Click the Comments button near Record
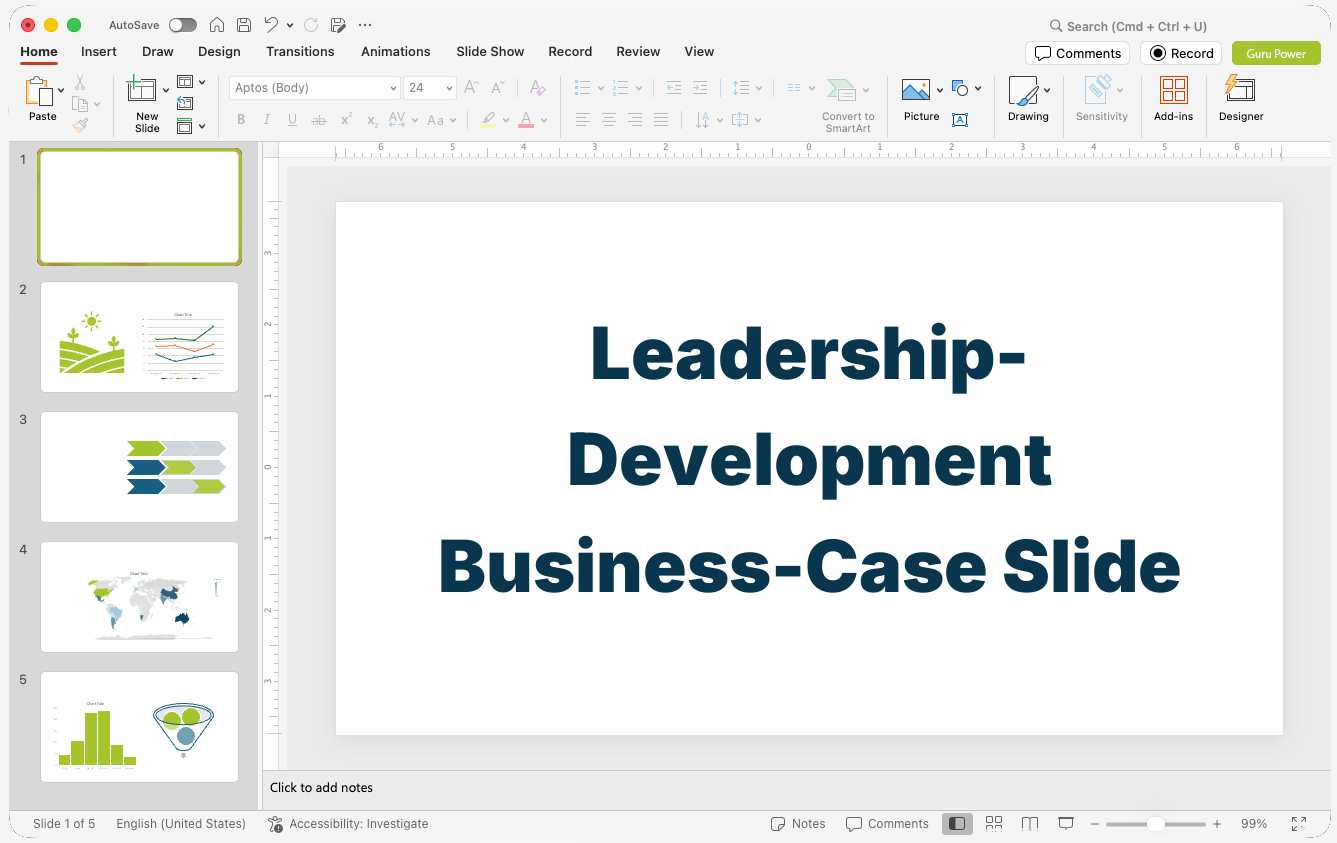Screen dimensions: 1337x843 (1077, 53)
